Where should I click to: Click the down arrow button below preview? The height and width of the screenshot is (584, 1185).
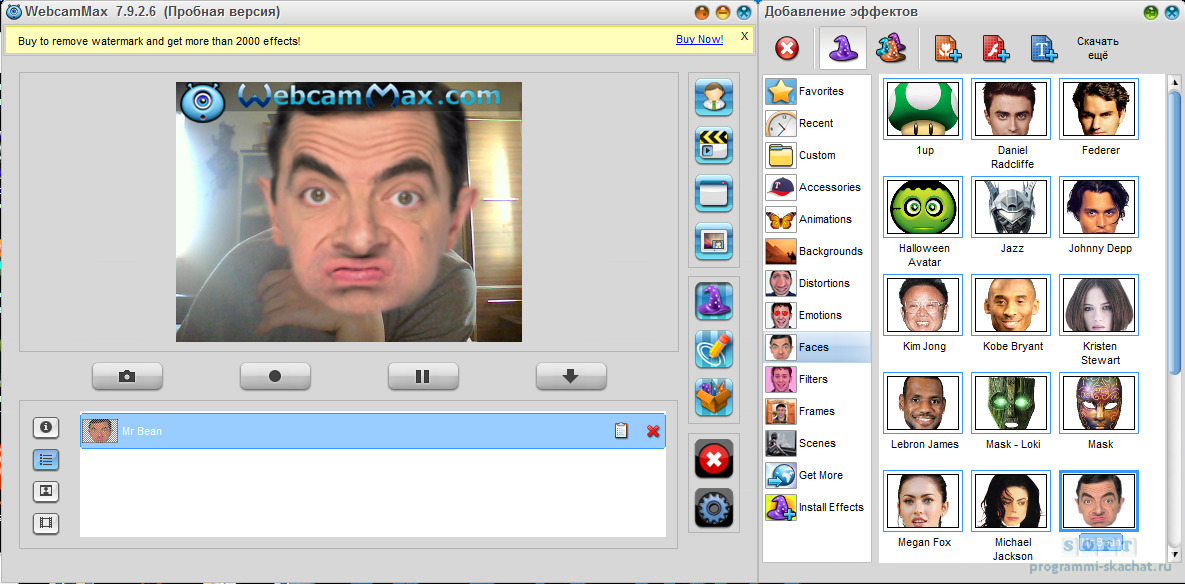point(571,376)
